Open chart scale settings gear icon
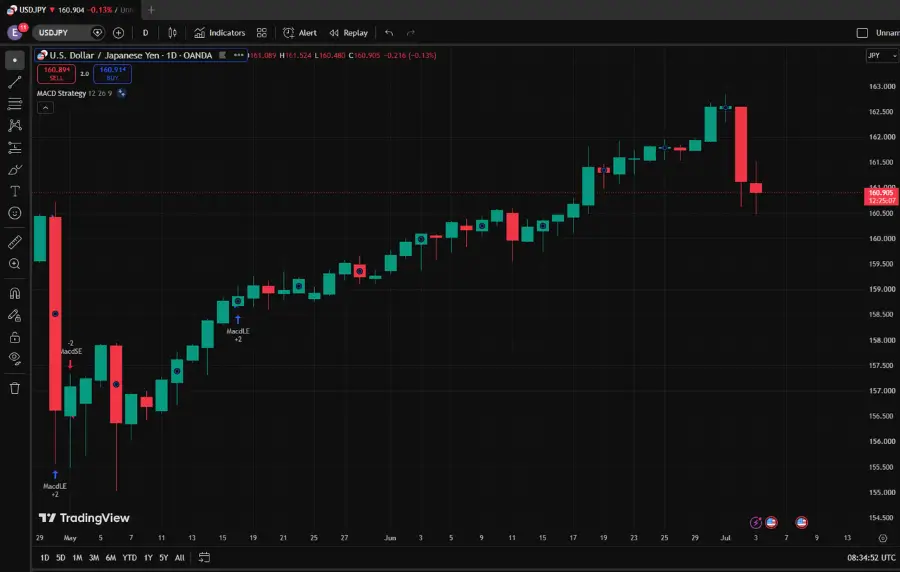The height and width of the screenshot is (572, 900). [883, 538]
